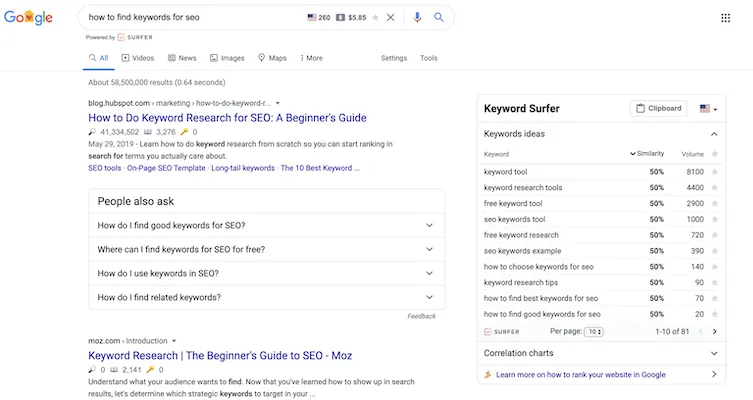
Task: Click the arrow beside the Learn more link
Action: tap(714, 375)
